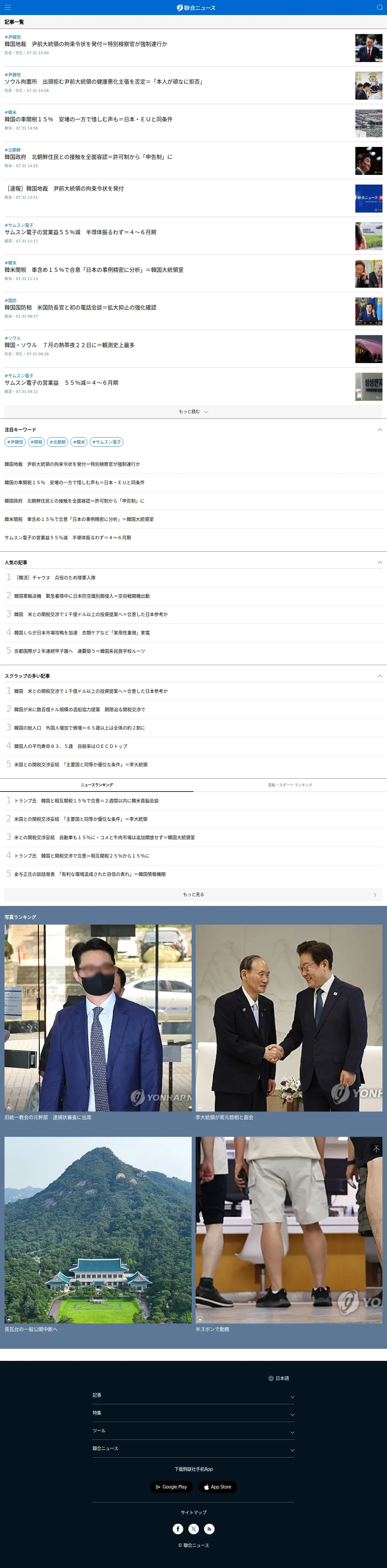The height and width of the screenshot is (1568, 387).
Task: Open scrap article 韓国人の平均寿命83.5歳
Action: [71, 746]
